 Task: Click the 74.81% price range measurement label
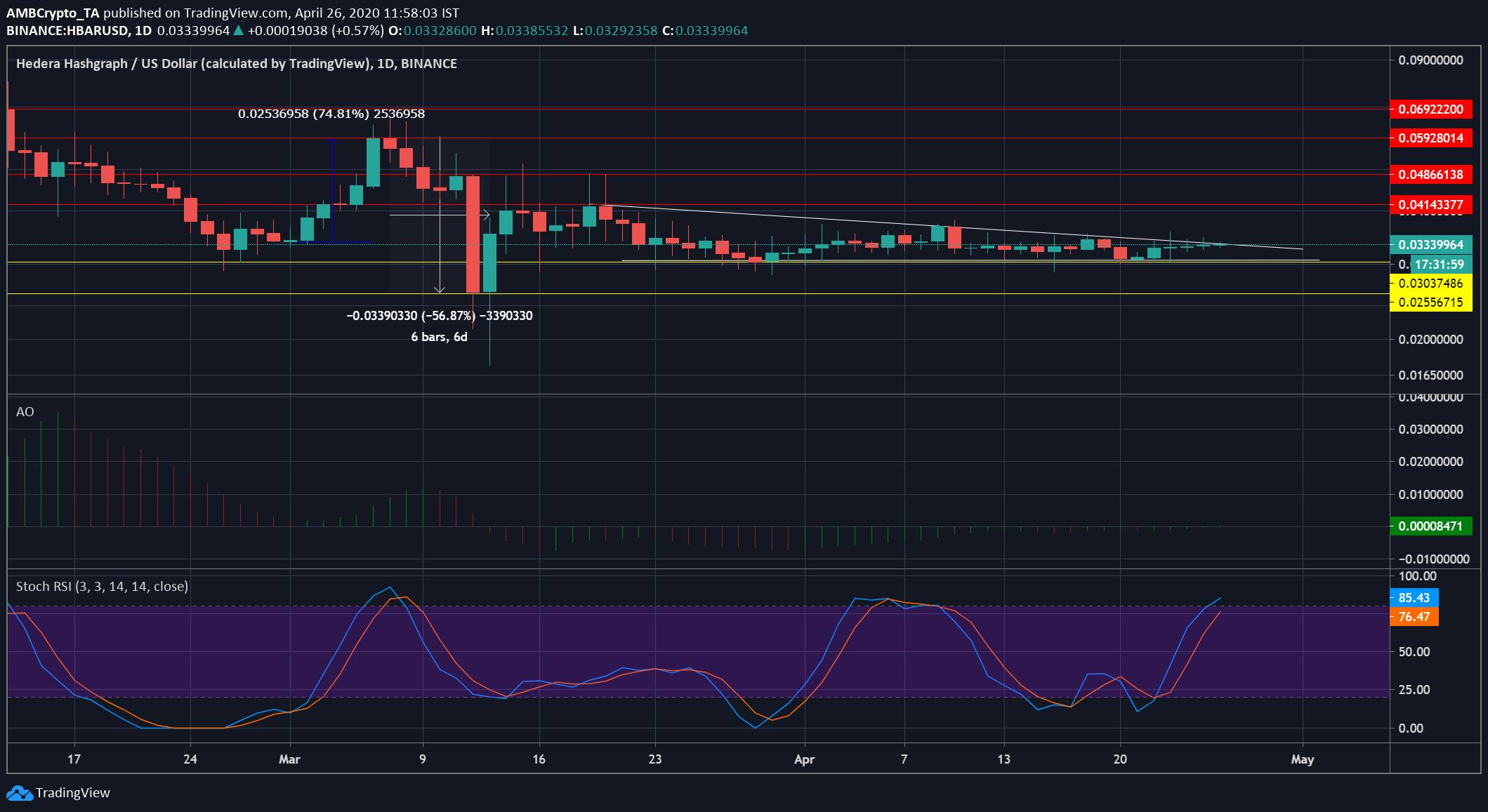[x=331, y=114]
